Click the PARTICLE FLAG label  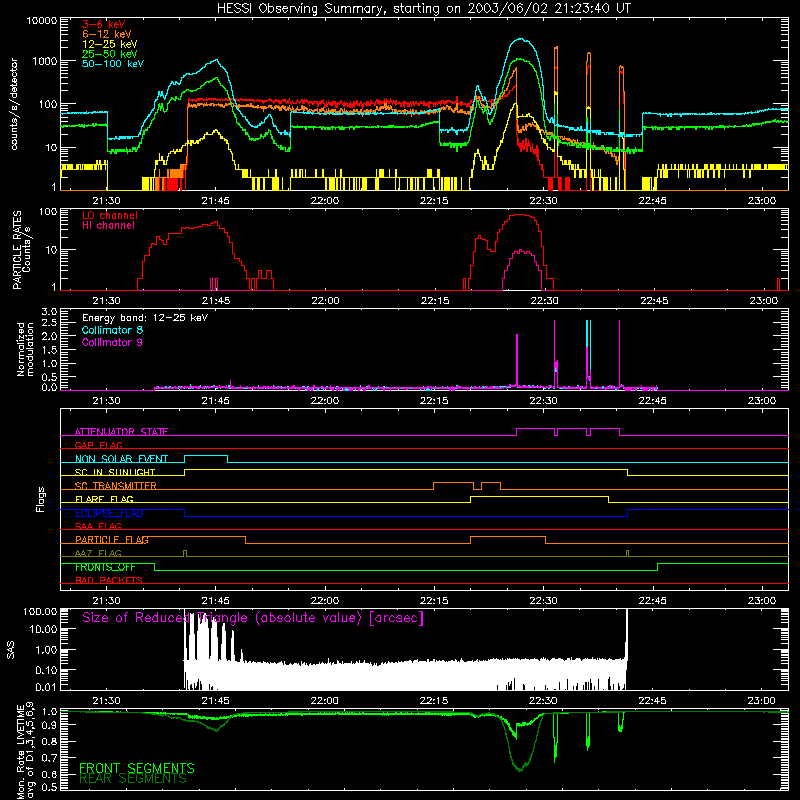(x=112, y=539)
